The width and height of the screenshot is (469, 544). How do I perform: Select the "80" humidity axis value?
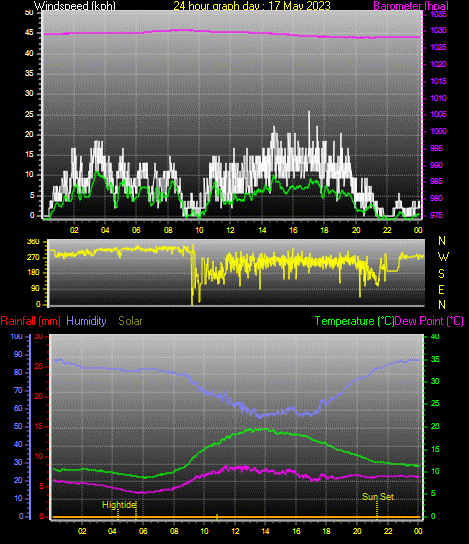point(18,372)
